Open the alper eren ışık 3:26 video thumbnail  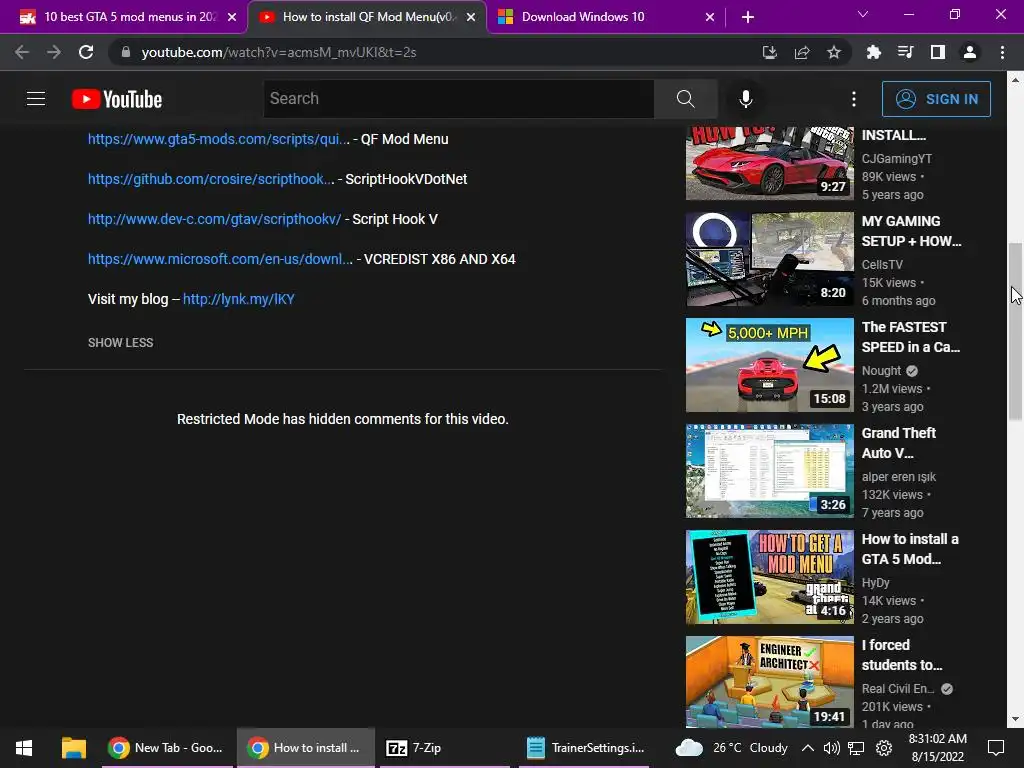769,471
